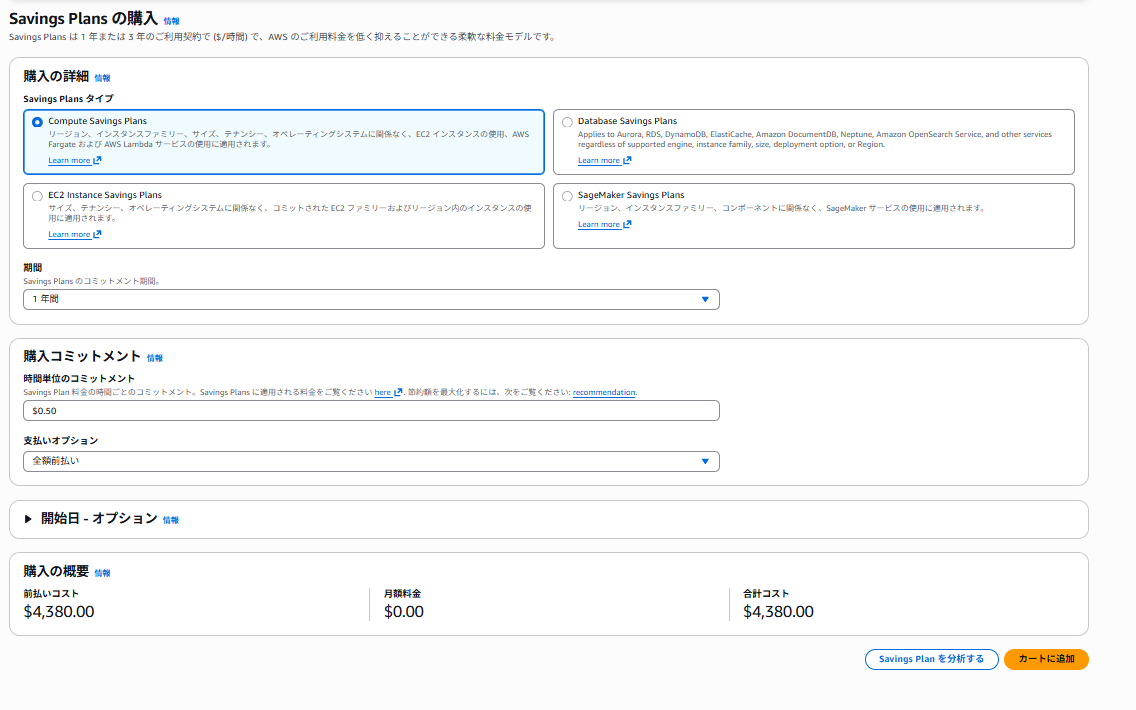Image resolution: width=1136 pixels, height=710 pixels.
Task: Click the Savings Plan を分析する button
Action: point(931,659)
